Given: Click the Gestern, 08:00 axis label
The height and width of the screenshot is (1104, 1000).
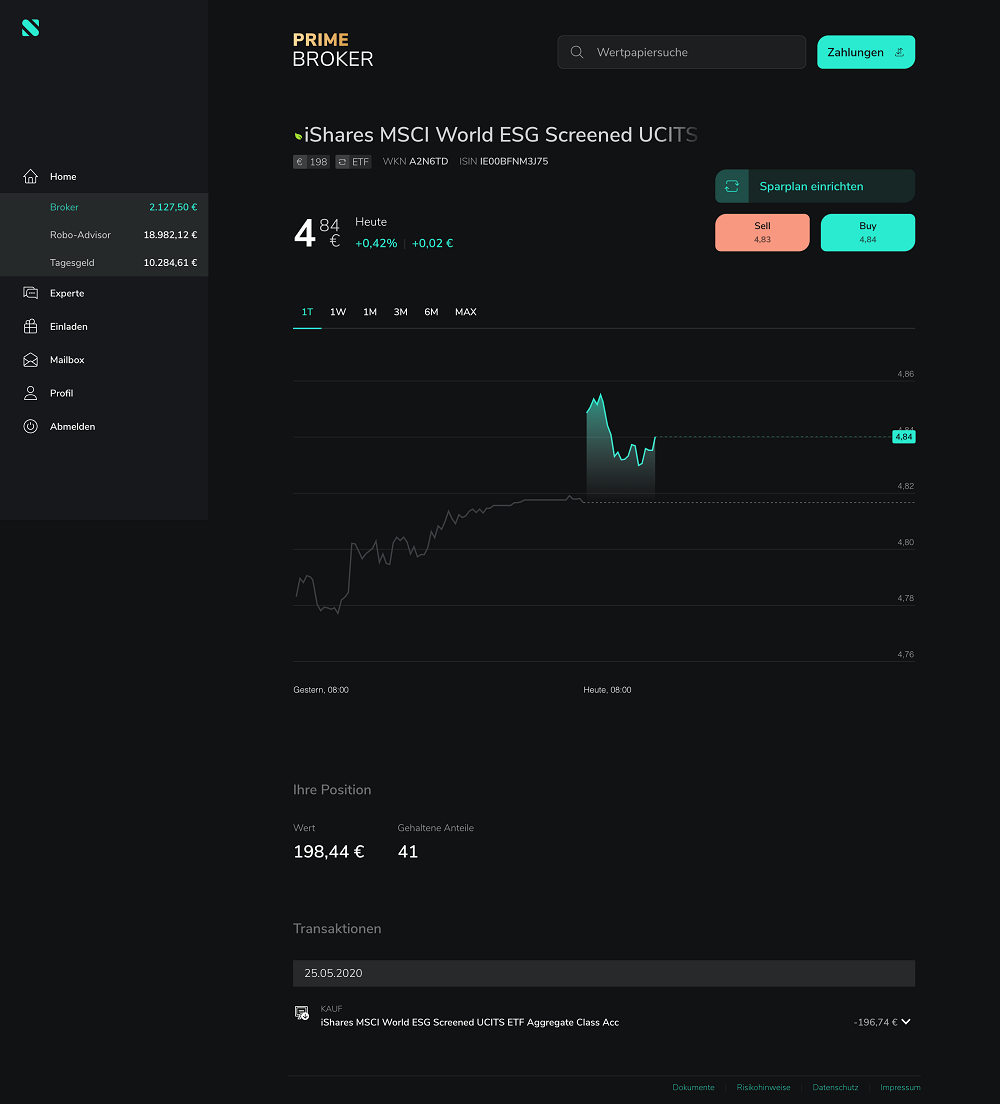Looking at the screenshot, I should coord(320,690).
